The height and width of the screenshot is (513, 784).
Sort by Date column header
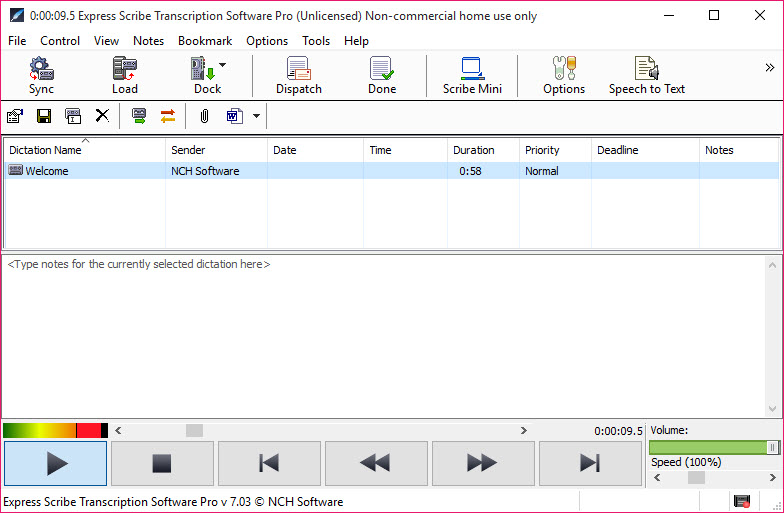click(x=315, y=150)
